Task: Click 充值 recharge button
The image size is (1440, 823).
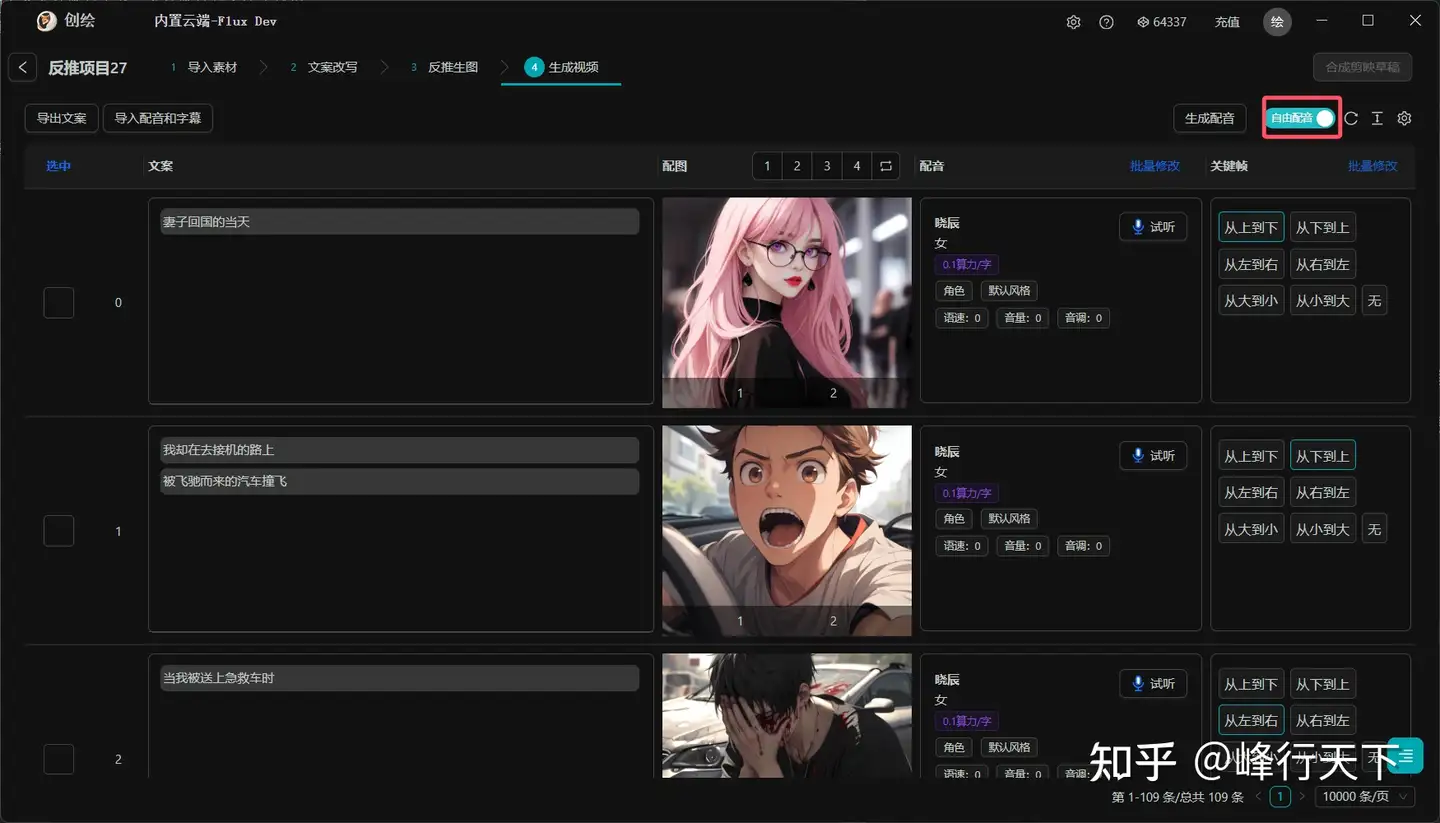Action: [x=1227, y=22]
